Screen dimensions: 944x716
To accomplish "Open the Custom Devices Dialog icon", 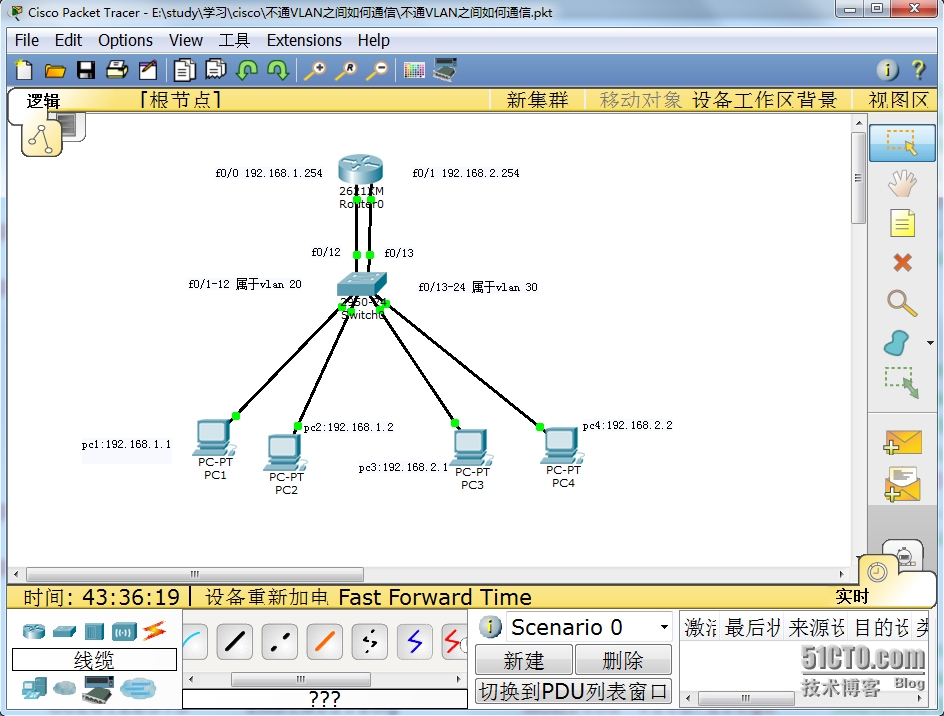I will click(x=445, y=70).
